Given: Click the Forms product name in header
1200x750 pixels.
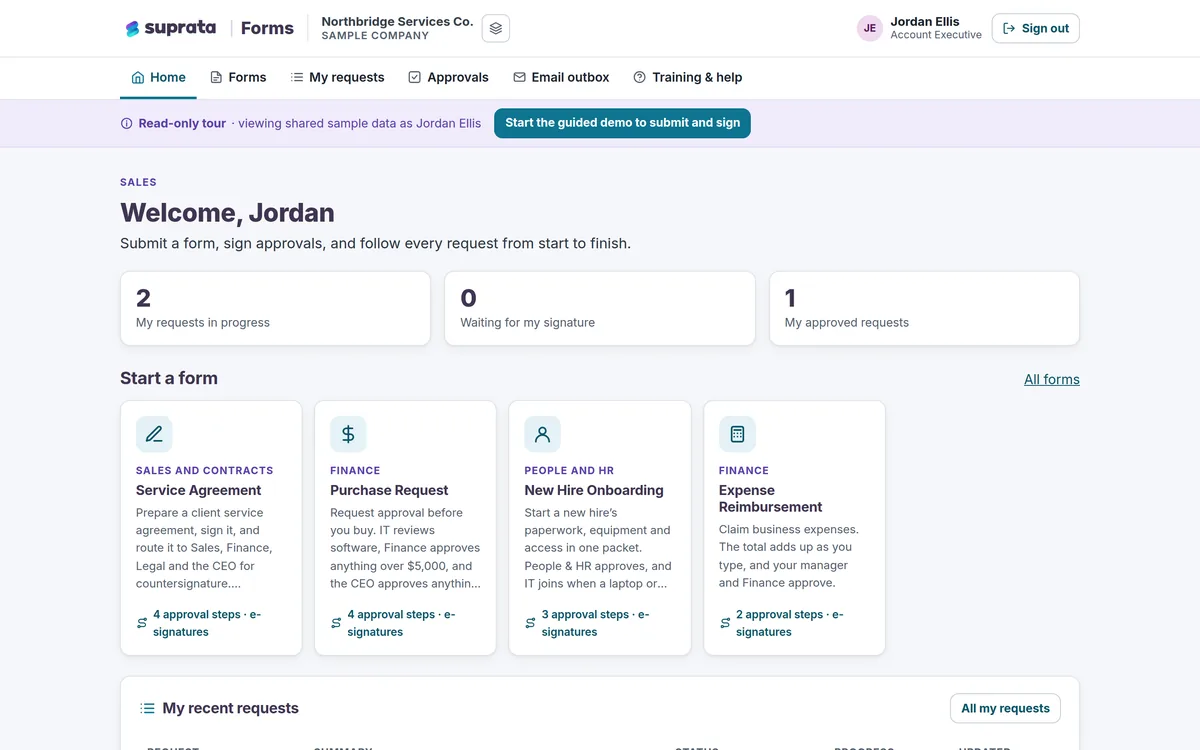Looking at the screenshot, I should (x=267, y=28).
